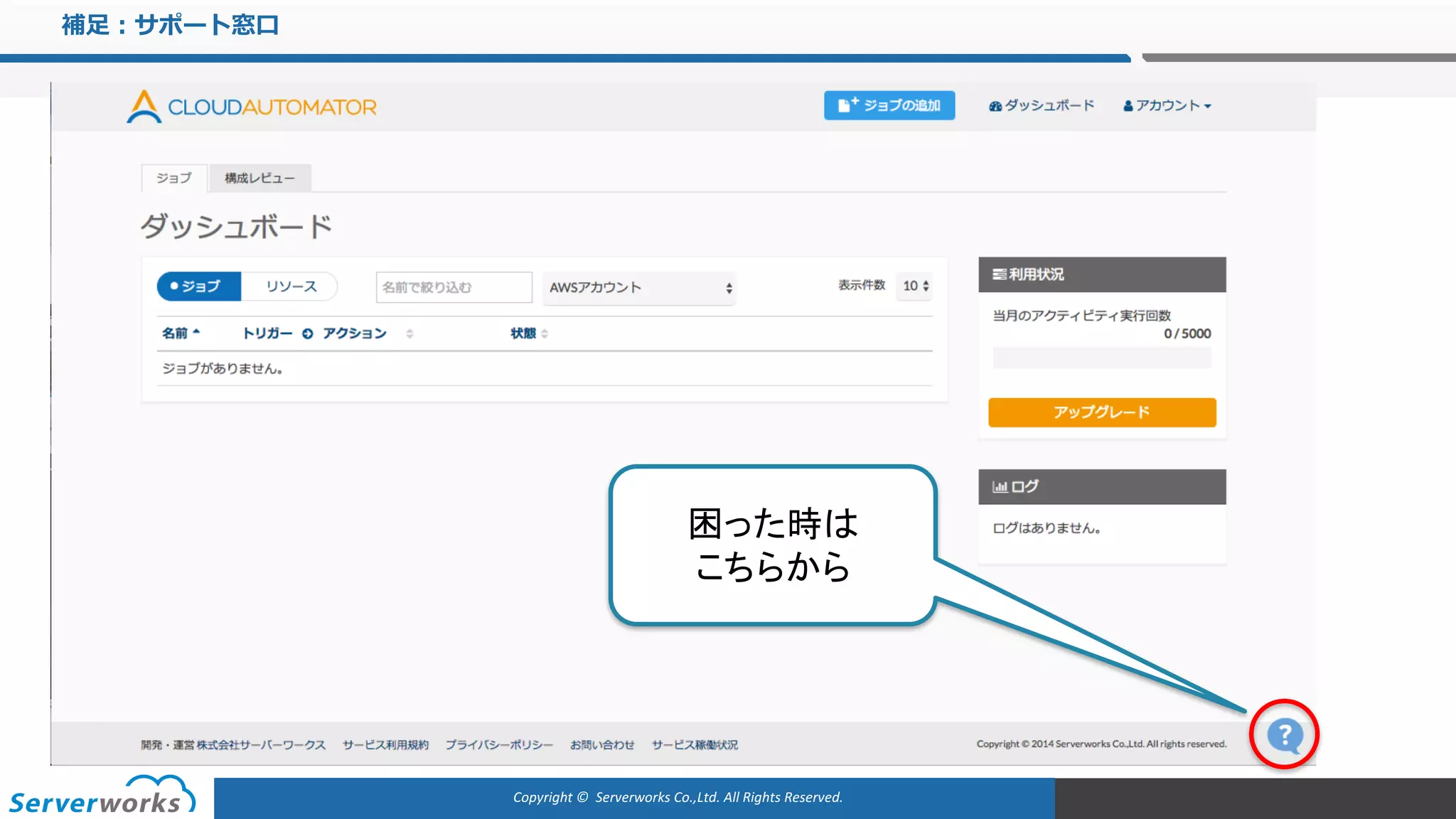Click the arrow icon between トリガー and アクション
This screenshot has height=819, width=1456.
pyautogui.click(x=307, y=333)
